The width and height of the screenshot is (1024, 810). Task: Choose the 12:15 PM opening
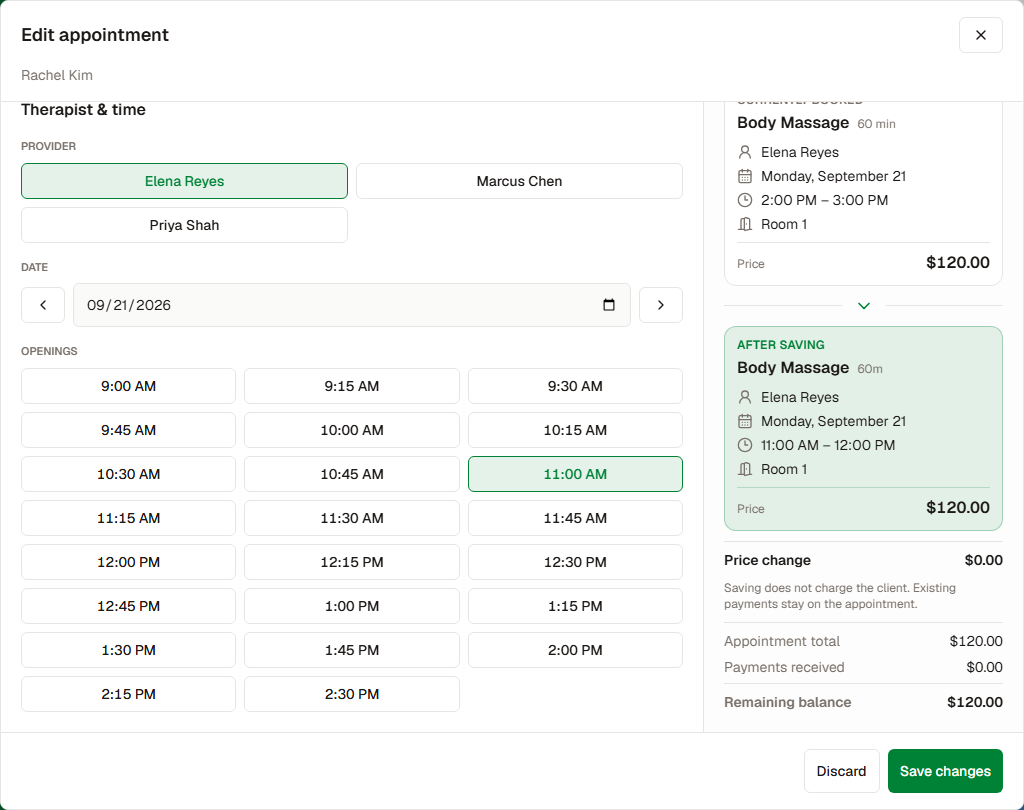point(352,562)
